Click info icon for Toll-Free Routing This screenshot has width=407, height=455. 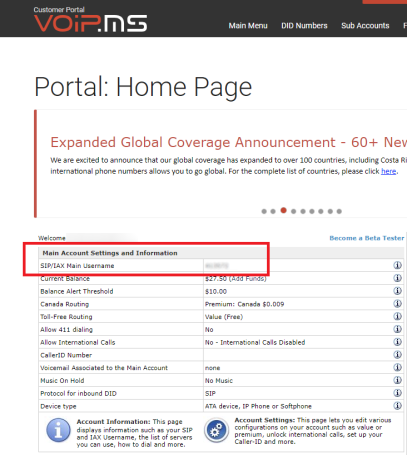click(x=397, y=316)
